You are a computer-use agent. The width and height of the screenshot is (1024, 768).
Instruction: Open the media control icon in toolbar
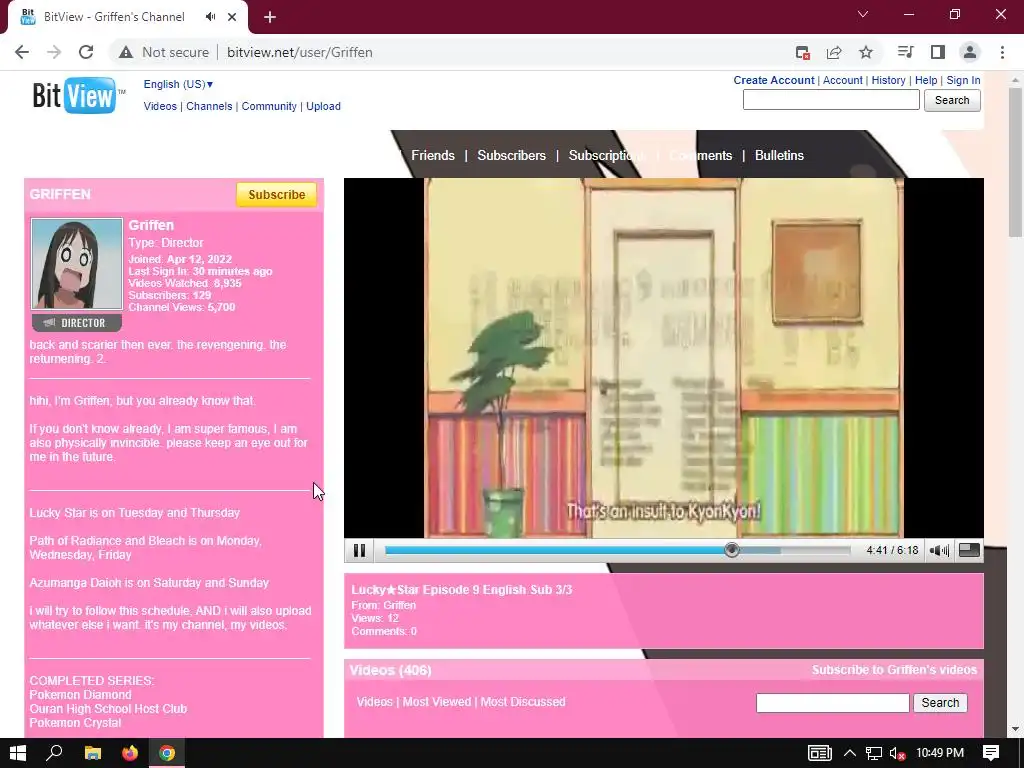pos(905,52)
